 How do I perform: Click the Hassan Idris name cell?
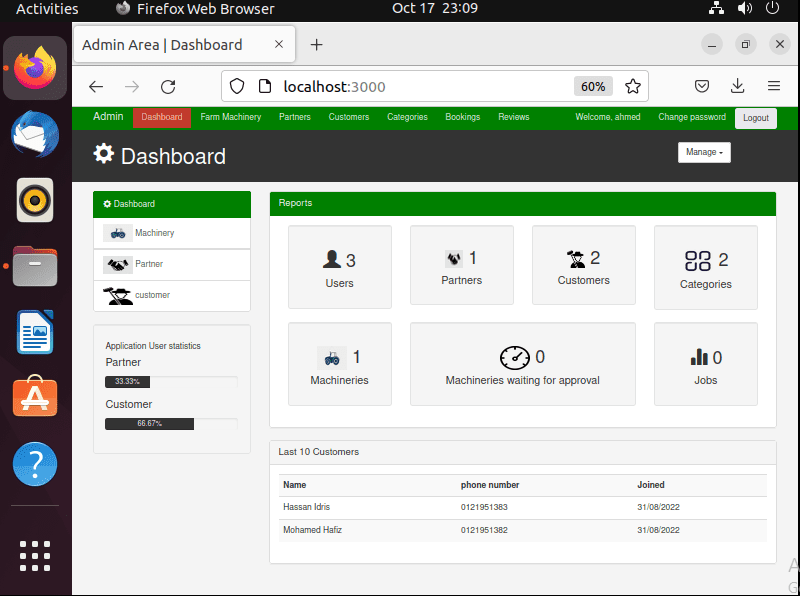point(307,507)
